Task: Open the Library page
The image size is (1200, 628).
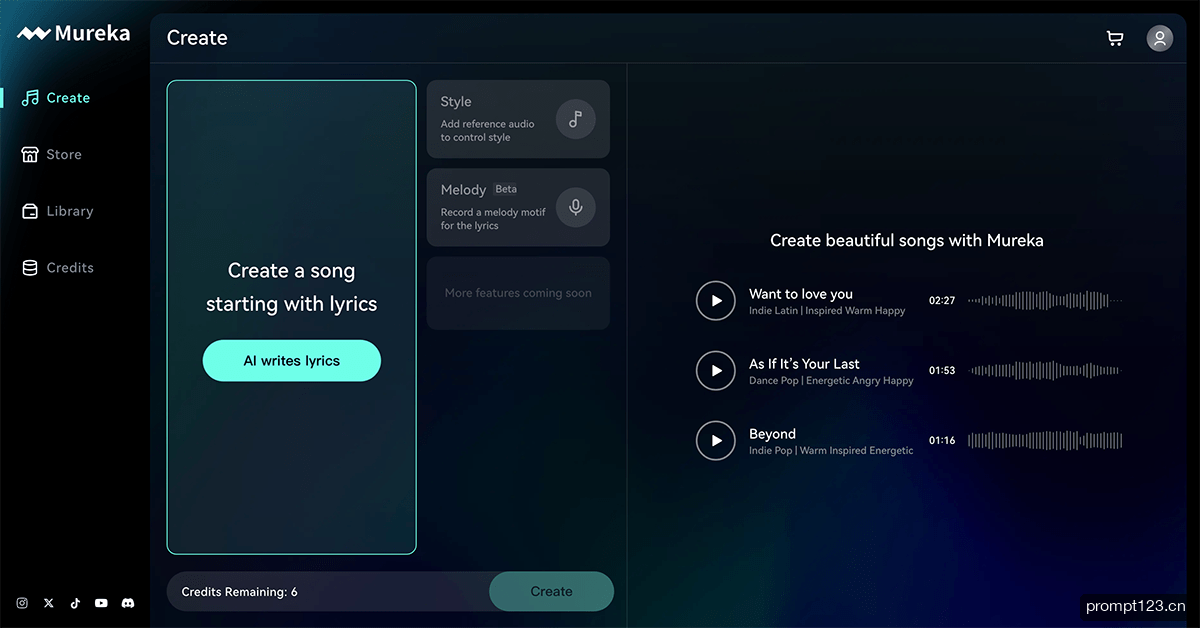Action: coord(57,211)
